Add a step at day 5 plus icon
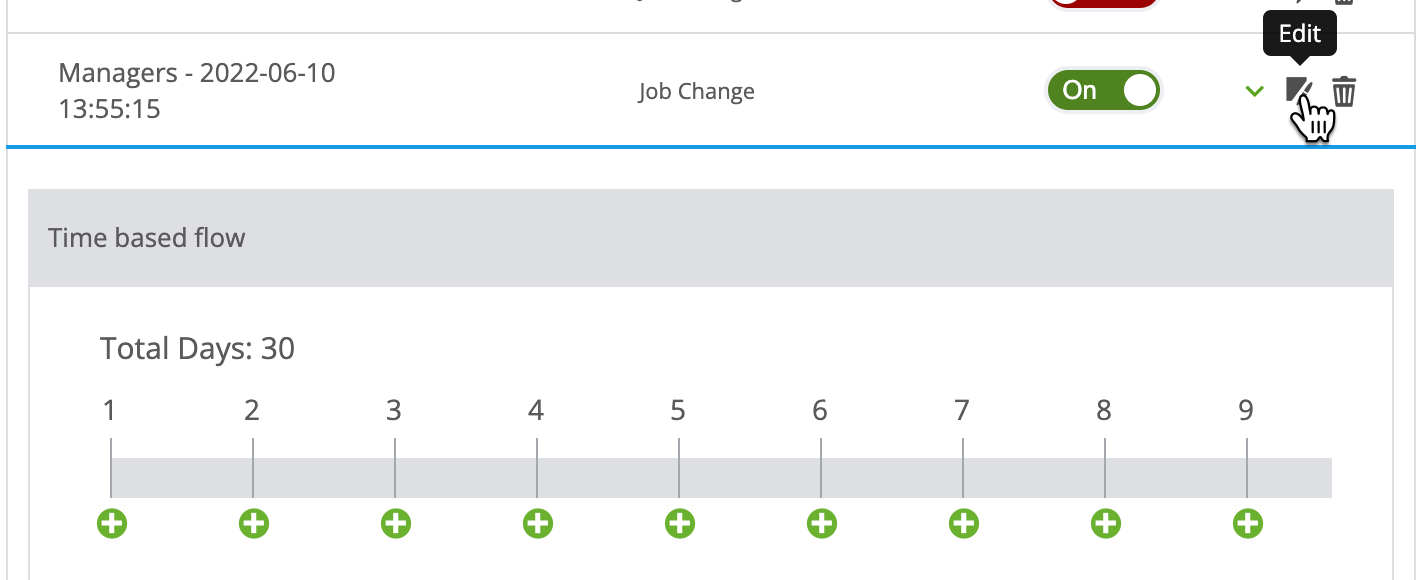1424x580 pixels. point(679,522)
